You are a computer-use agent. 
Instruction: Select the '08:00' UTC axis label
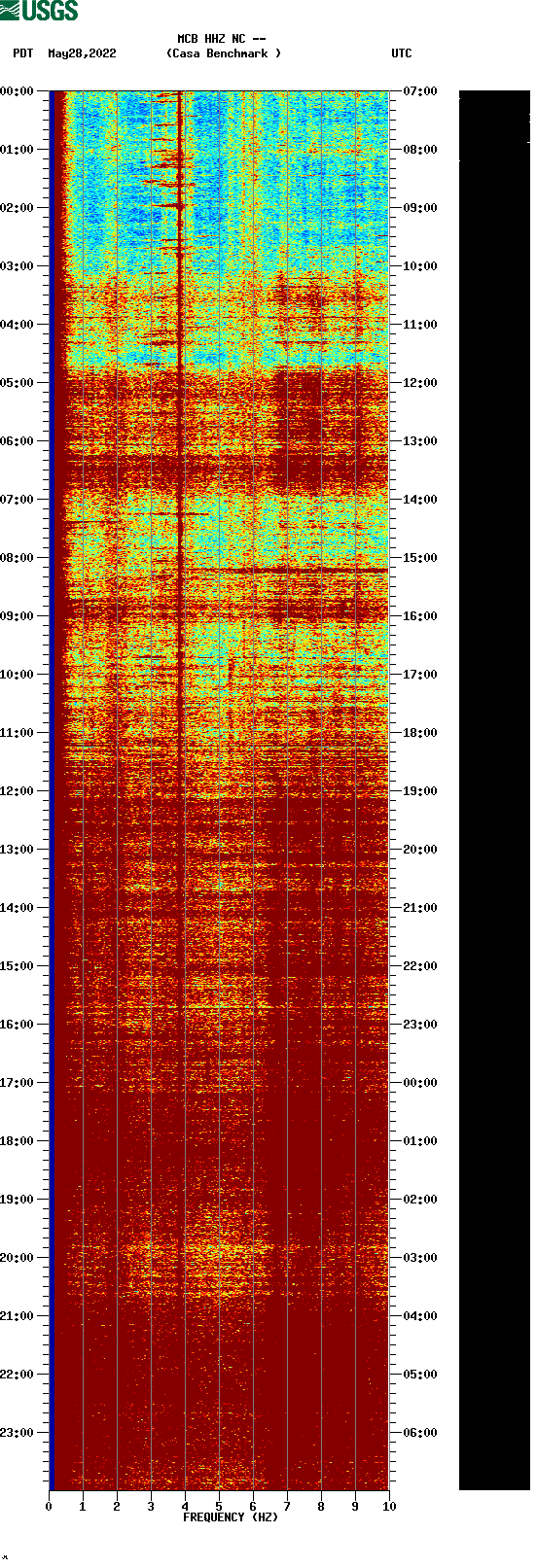(x=420, y=150)
